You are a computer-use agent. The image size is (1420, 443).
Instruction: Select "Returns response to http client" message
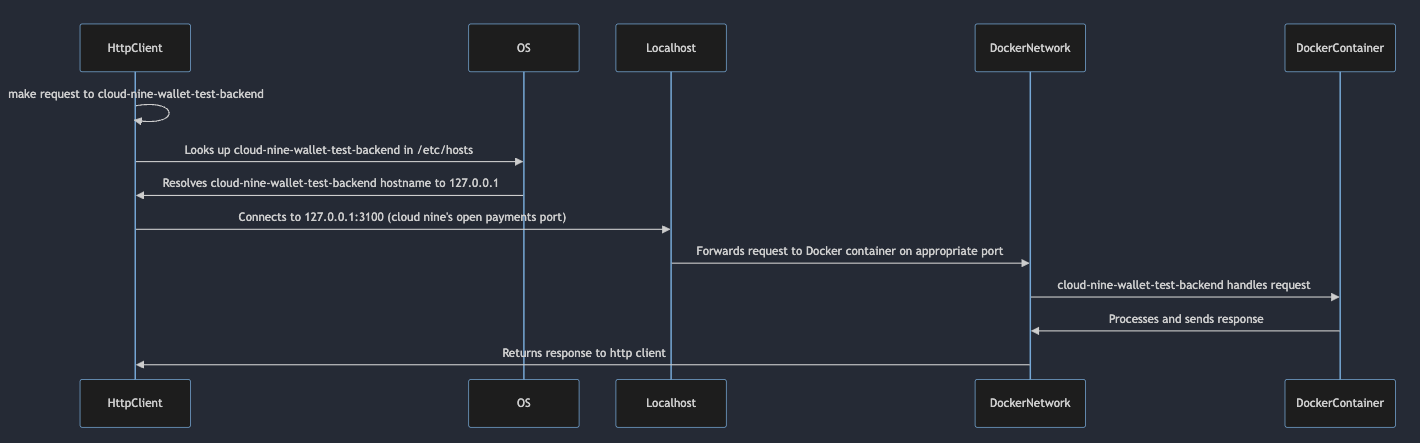coord(583,353)
